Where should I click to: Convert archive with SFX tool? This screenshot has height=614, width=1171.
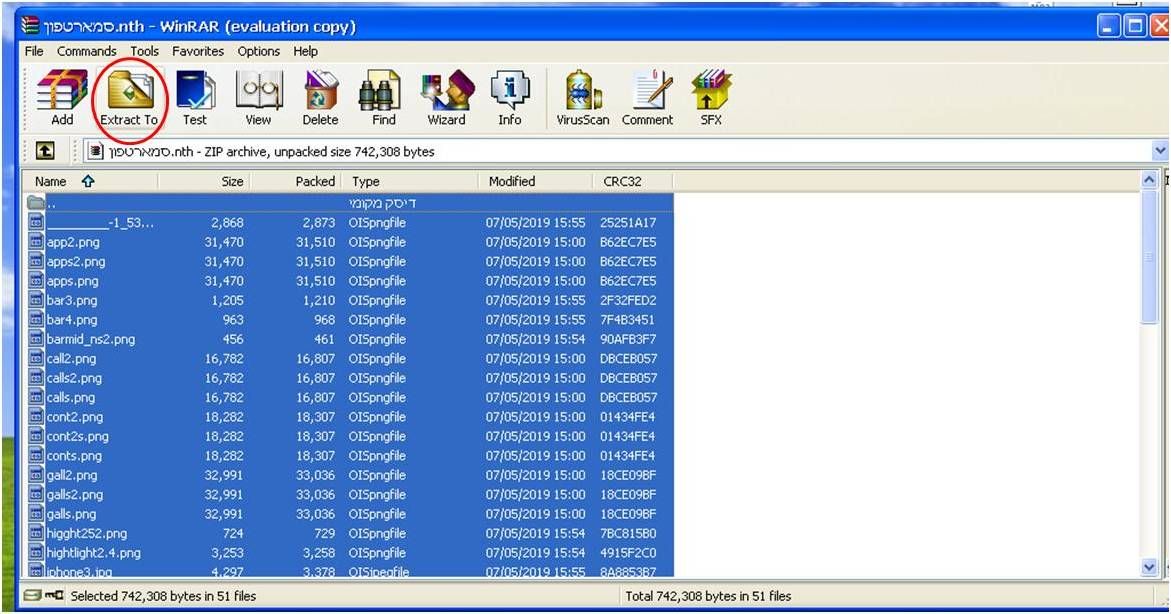coord(711,98)
